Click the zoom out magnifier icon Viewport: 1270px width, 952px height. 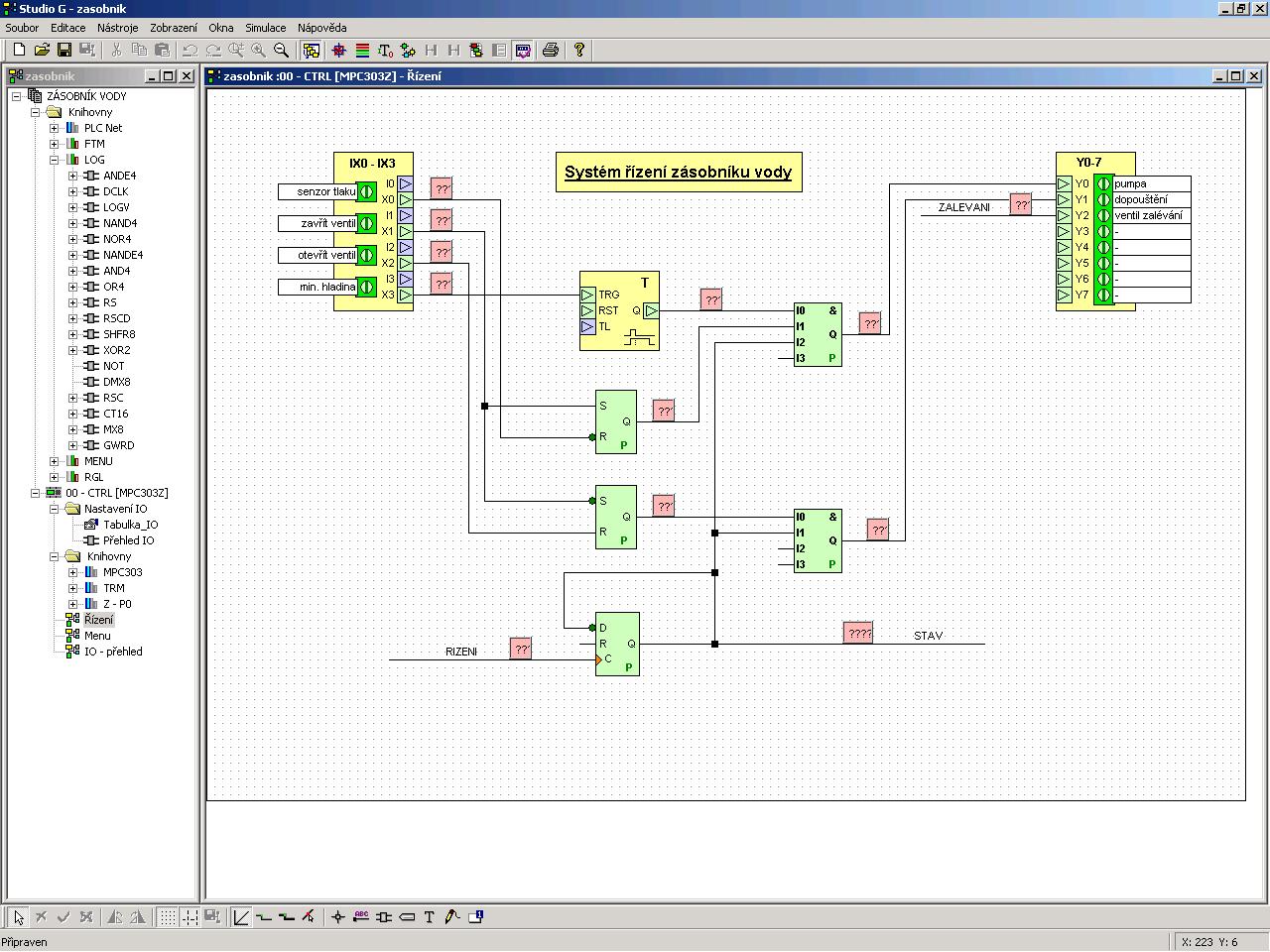point(281,50)
